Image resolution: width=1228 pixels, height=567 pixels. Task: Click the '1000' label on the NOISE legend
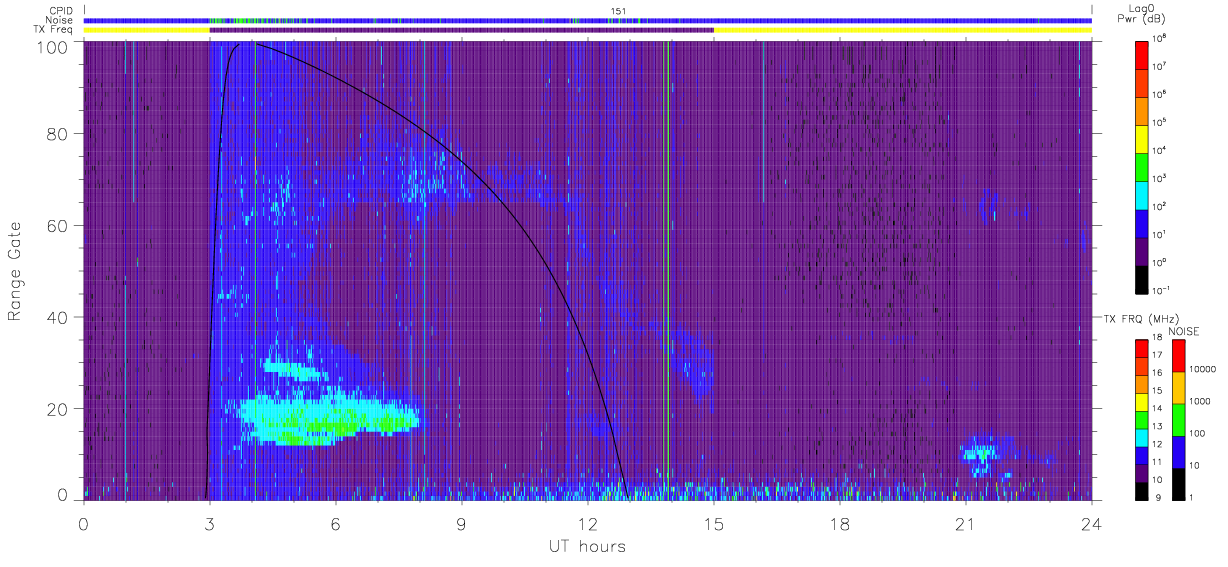tap(1198, 403)
